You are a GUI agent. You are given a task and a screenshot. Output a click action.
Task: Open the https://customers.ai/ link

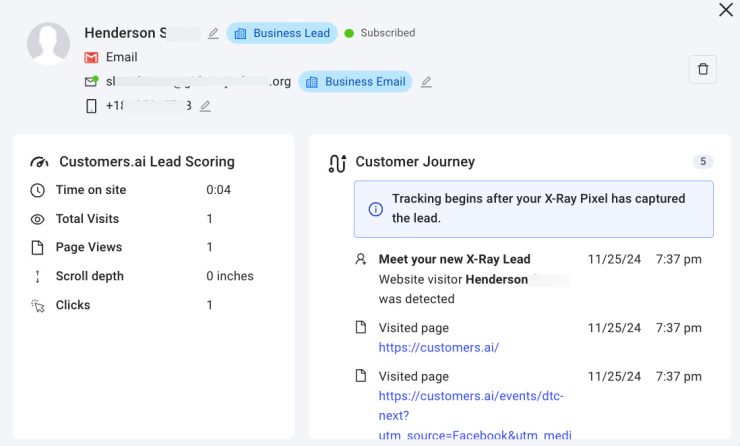(438, 347)
